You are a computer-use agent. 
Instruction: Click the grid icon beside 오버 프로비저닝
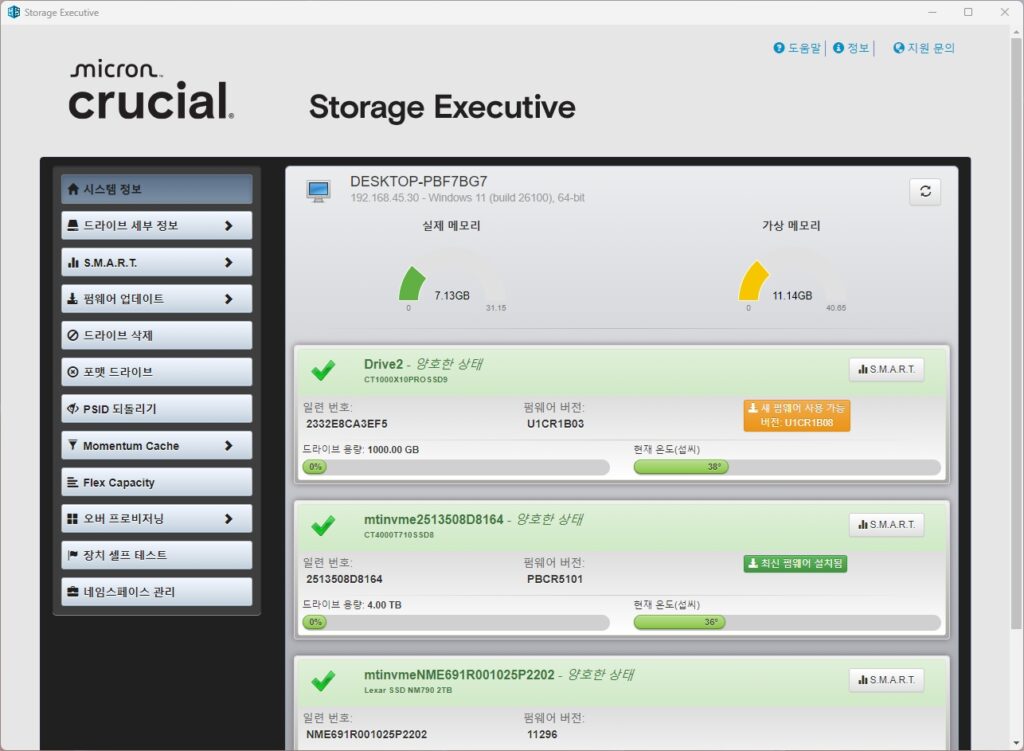72,519
